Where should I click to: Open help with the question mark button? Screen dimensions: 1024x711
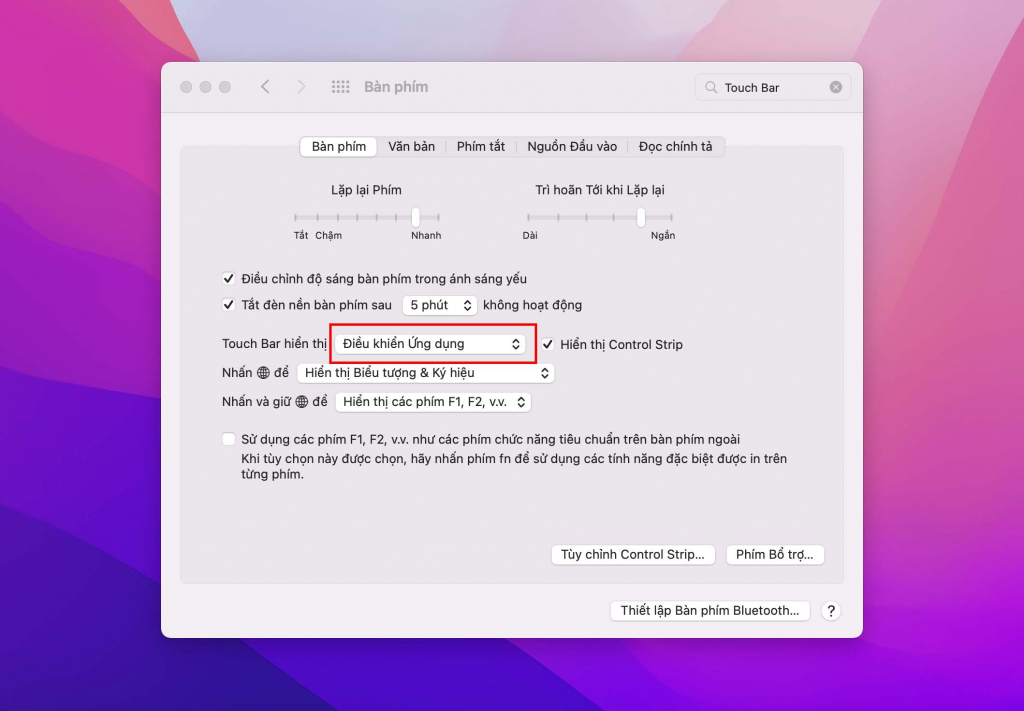click(831, 611)
